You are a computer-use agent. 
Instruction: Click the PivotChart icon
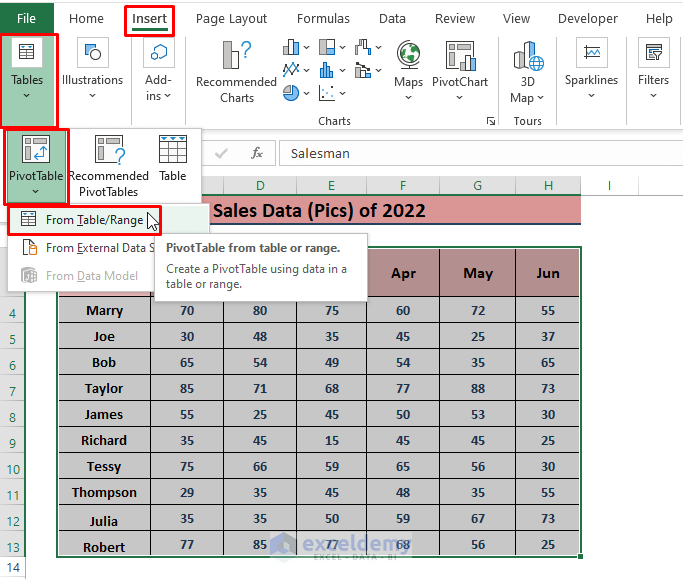tap(460, 56)
